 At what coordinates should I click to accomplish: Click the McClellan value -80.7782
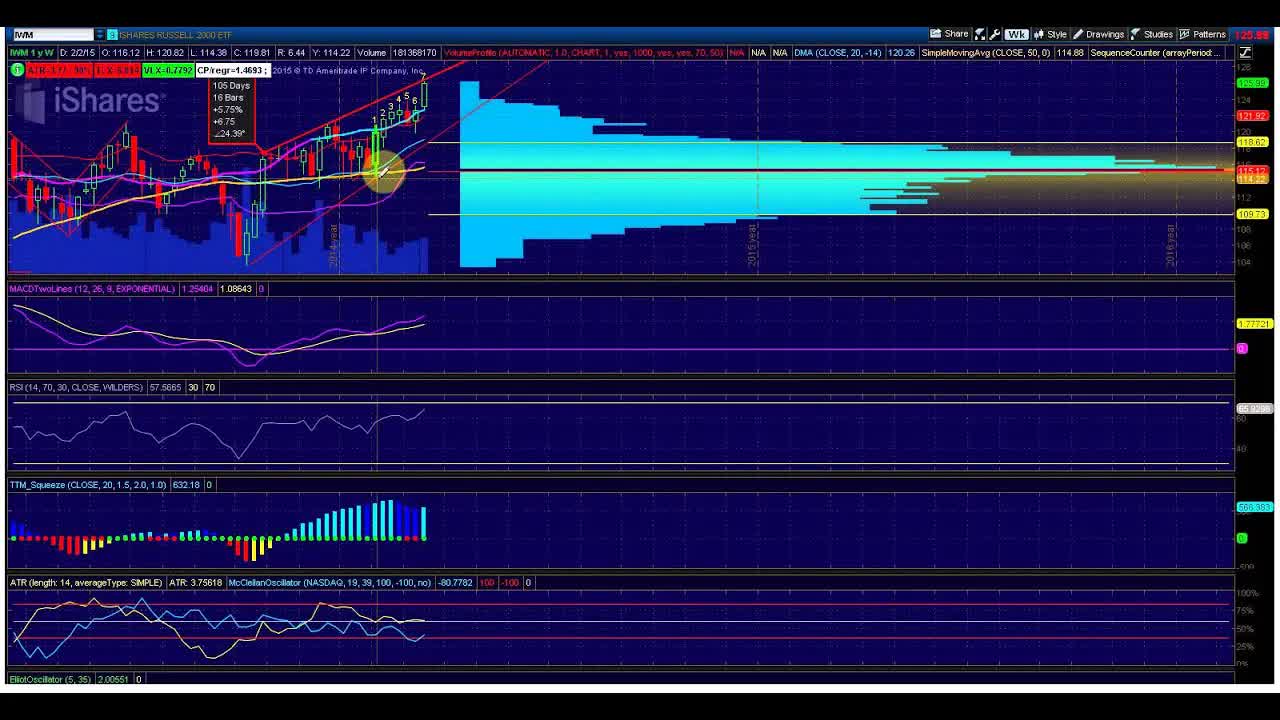455,582
